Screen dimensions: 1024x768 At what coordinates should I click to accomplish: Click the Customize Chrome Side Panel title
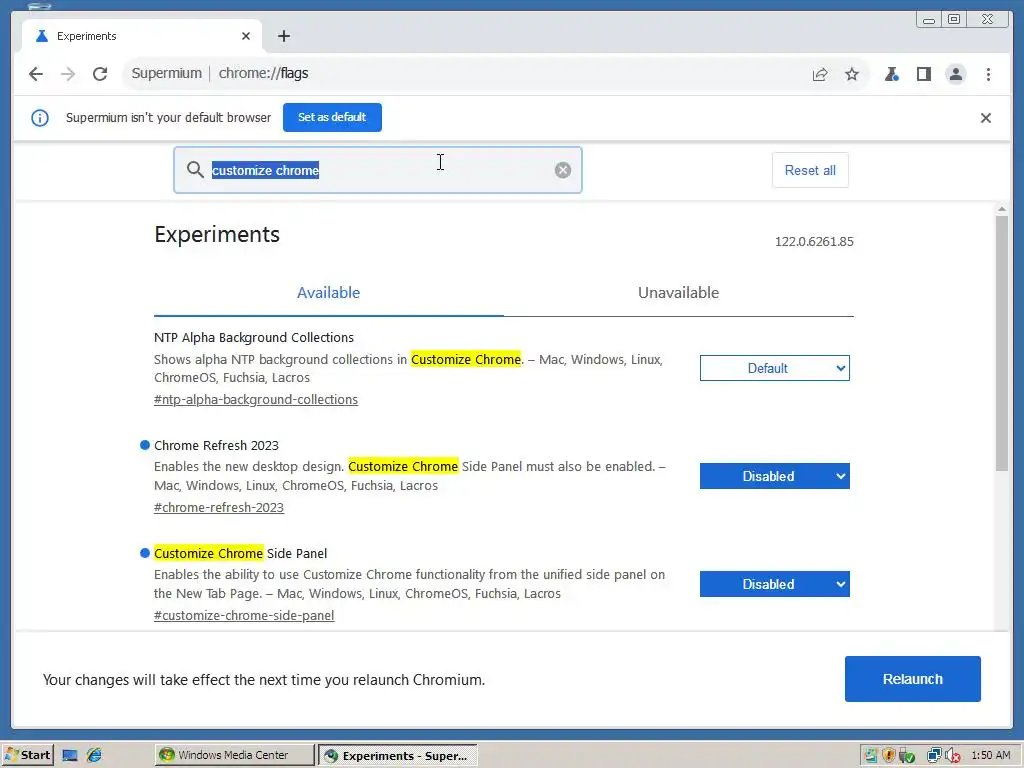click(x=240, y=553)
